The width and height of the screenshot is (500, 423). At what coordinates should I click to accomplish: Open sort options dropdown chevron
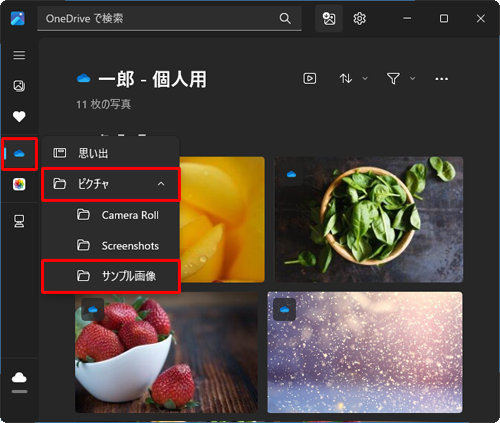(x=365, y=79)
